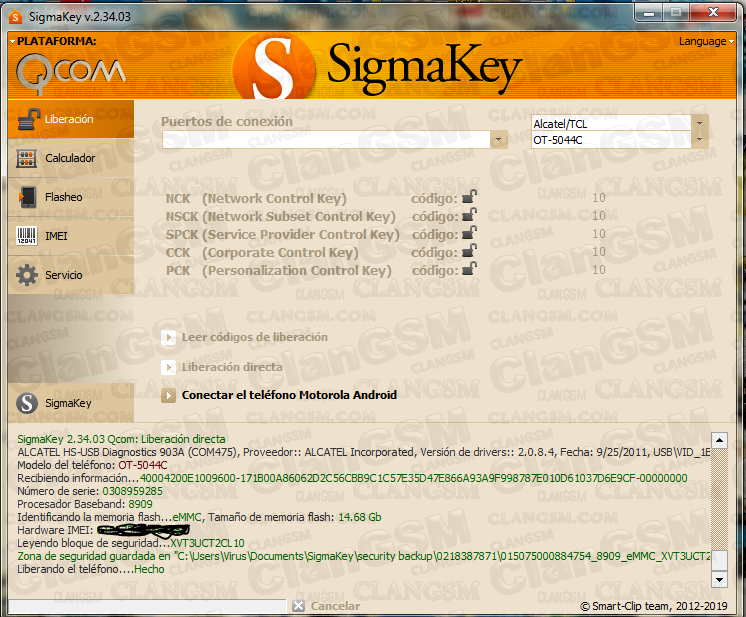The width and height of the screenshot is (746, 617).
Task: Click log line 'Liberando el teléfono....Hecho'
Action: [91, 569]
